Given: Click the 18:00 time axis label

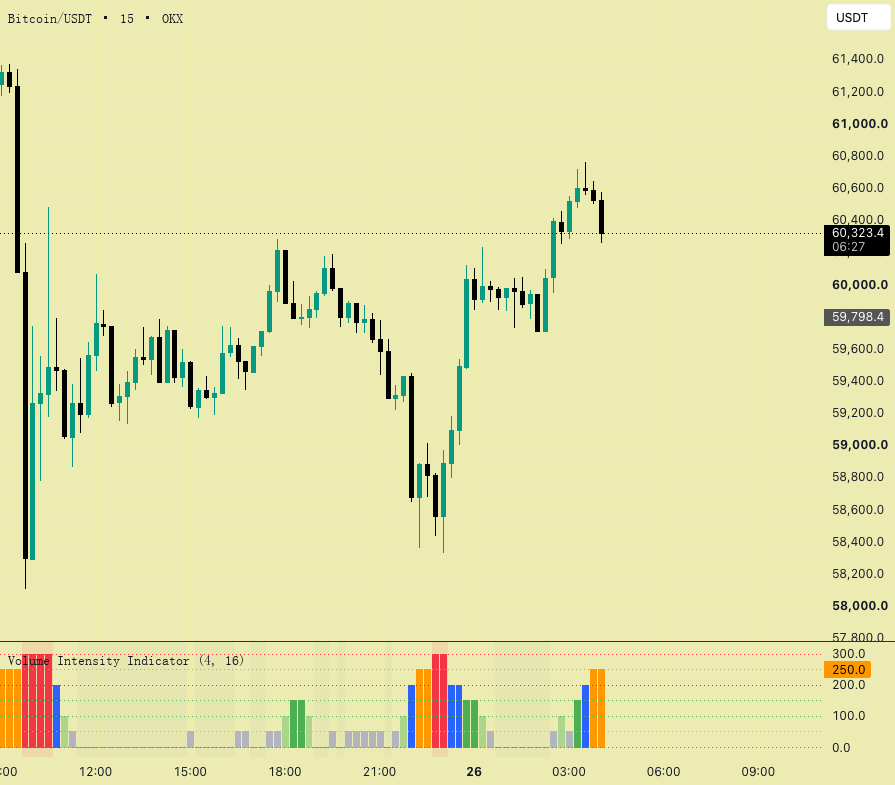Looking at the screenshot, I should (x=285, y=772).
